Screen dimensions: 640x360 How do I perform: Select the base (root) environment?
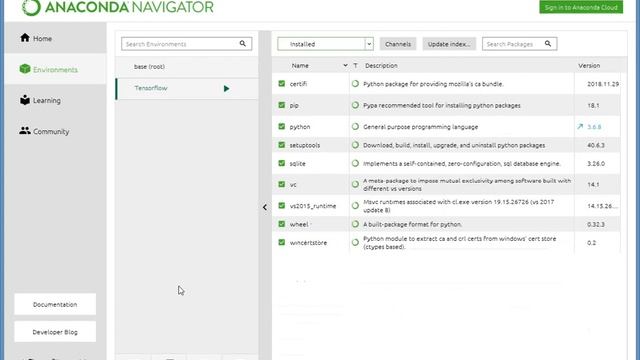point(187,67)
